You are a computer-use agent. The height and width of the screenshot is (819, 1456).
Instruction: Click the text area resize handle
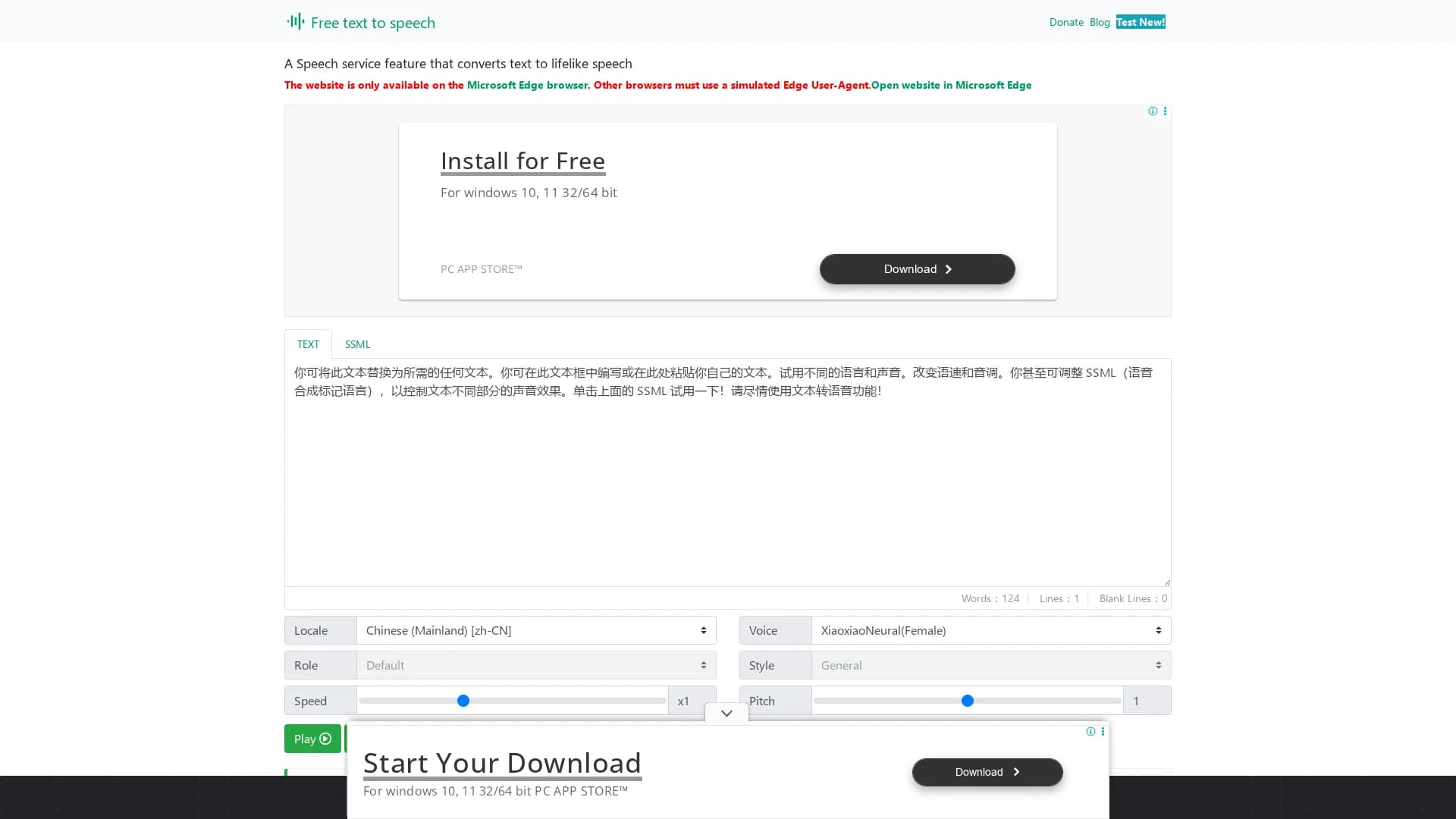point(1166,582)
